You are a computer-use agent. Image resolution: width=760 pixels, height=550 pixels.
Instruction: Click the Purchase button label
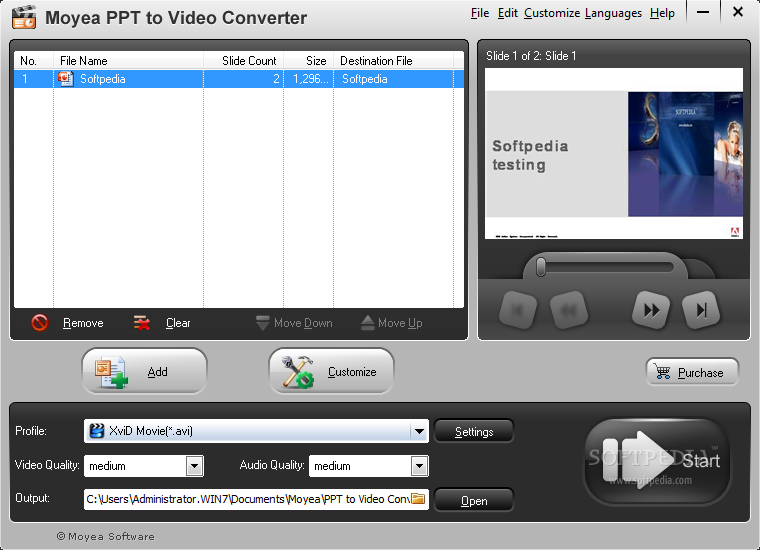click(700, 373)
